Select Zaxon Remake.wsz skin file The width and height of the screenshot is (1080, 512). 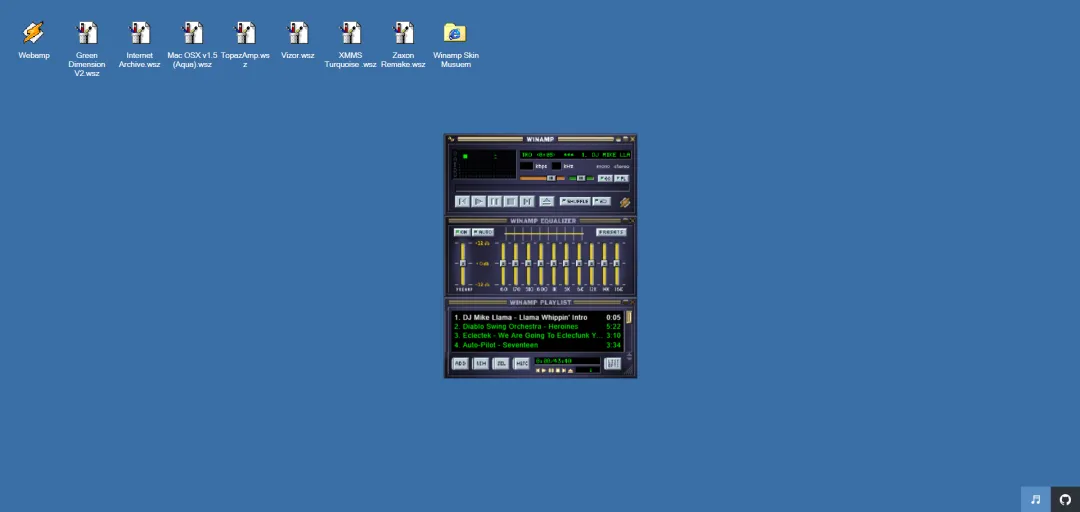pos(404,45)
